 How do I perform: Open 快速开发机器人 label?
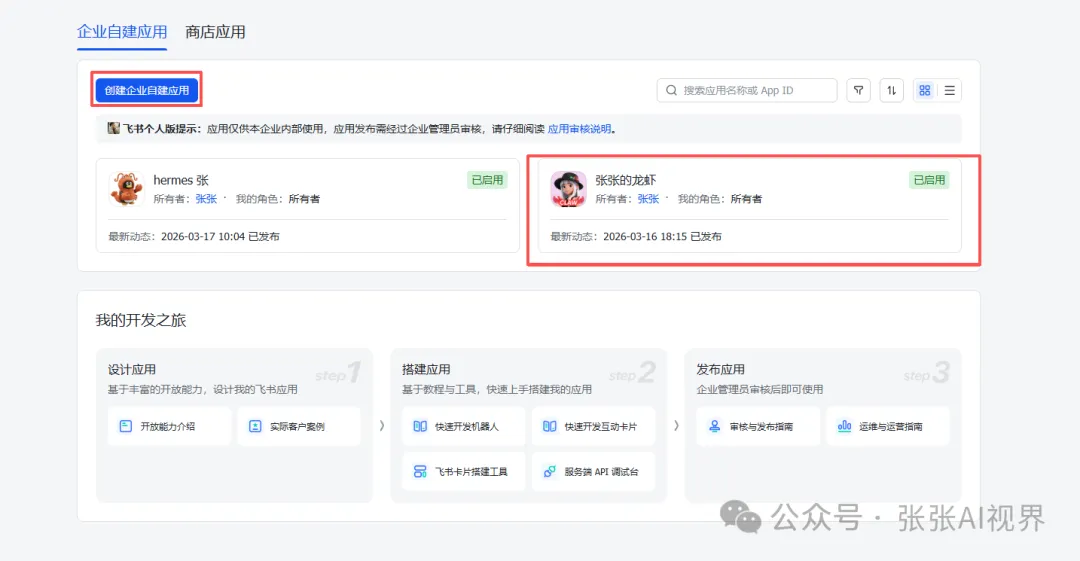tap(467, 427)
